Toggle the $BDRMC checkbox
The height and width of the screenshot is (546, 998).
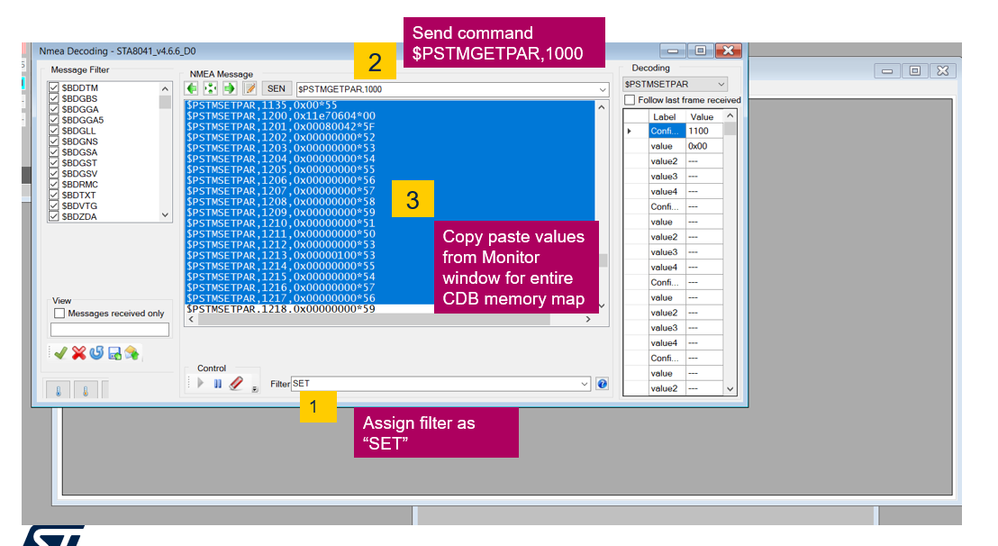54,185
